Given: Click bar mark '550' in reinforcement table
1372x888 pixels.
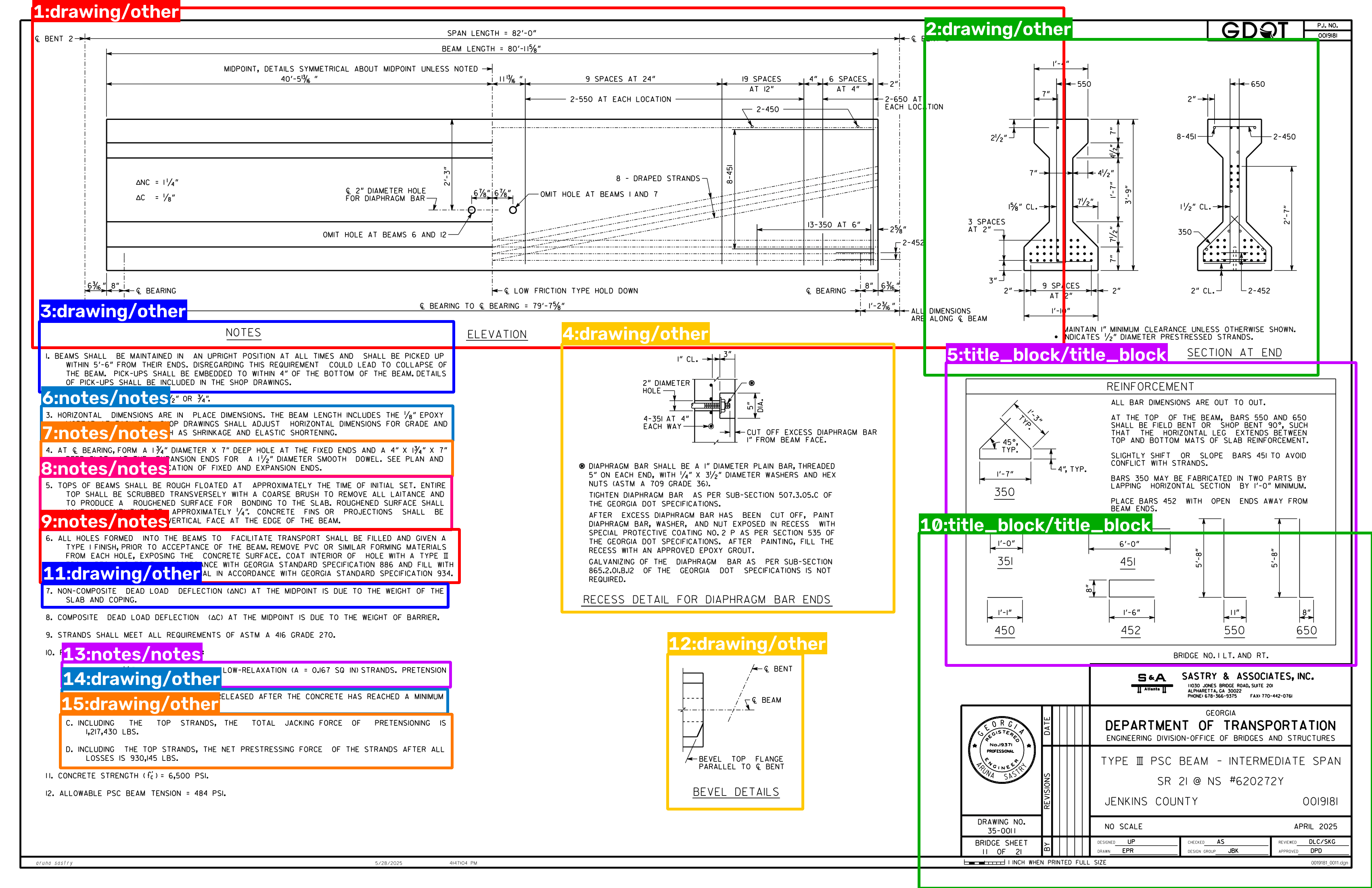Looking at the screenshot, I should (x=1234, y=630).
